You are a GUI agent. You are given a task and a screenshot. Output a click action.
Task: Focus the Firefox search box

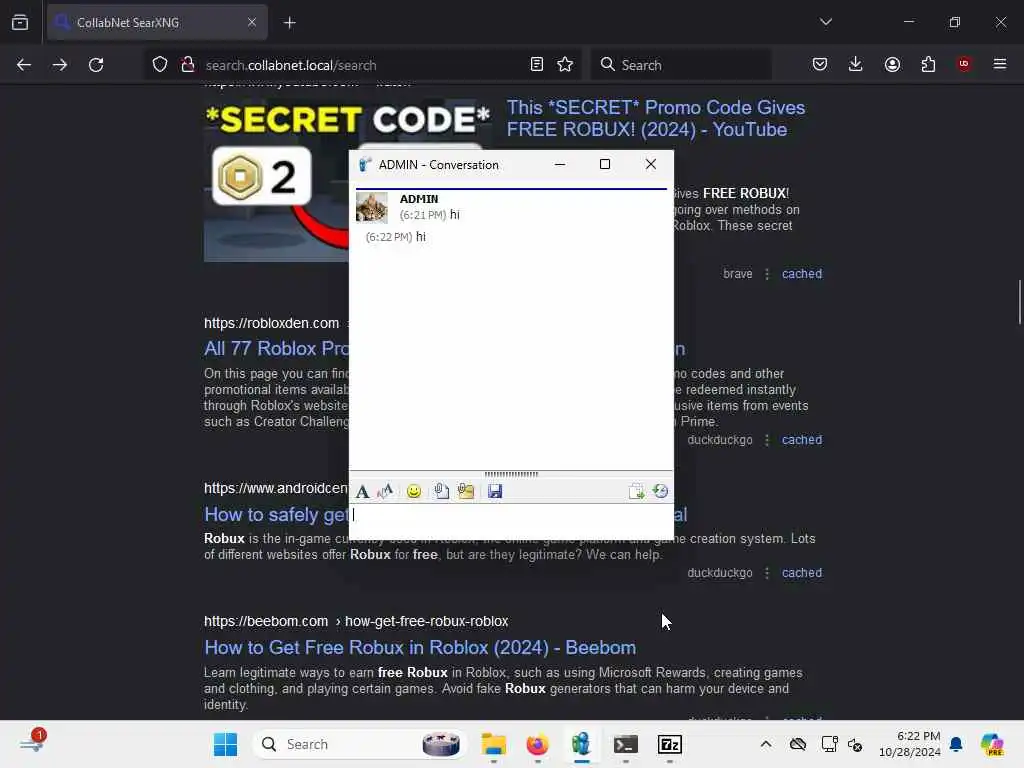(x=681, y=65)
